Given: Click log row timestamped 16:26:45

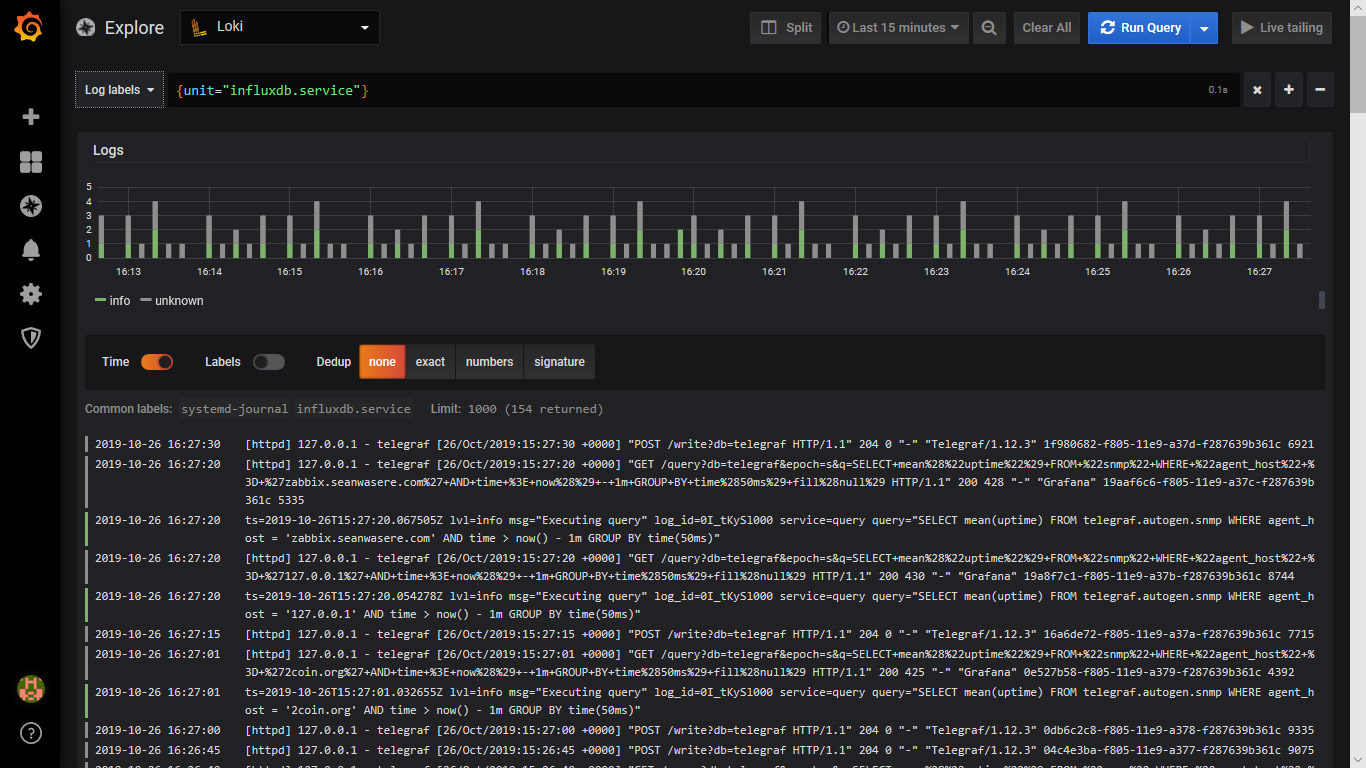Looking at the screenshot, I should [700, 750].
